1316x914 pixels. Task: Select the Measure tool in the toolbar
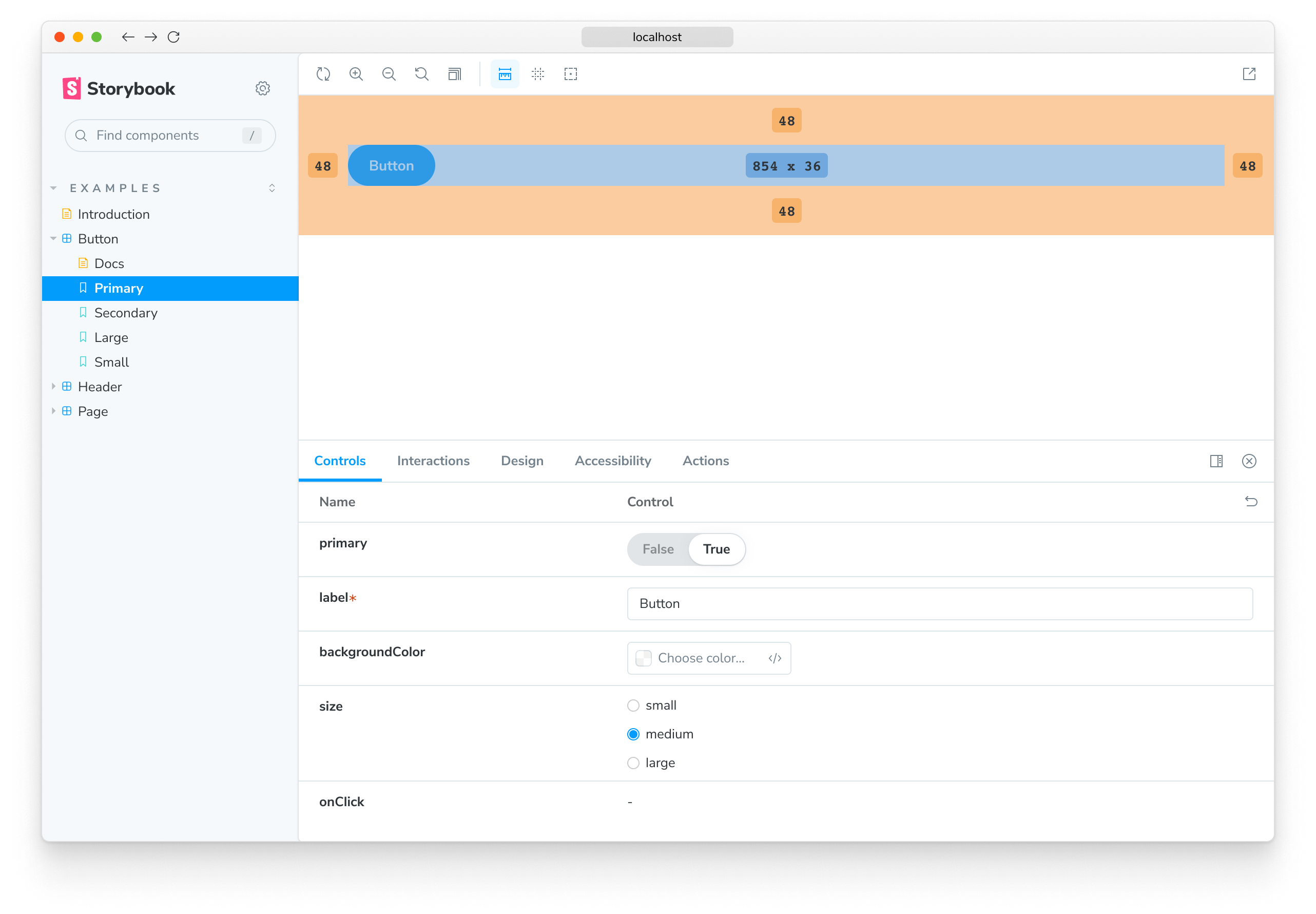(x=505, y=74)
